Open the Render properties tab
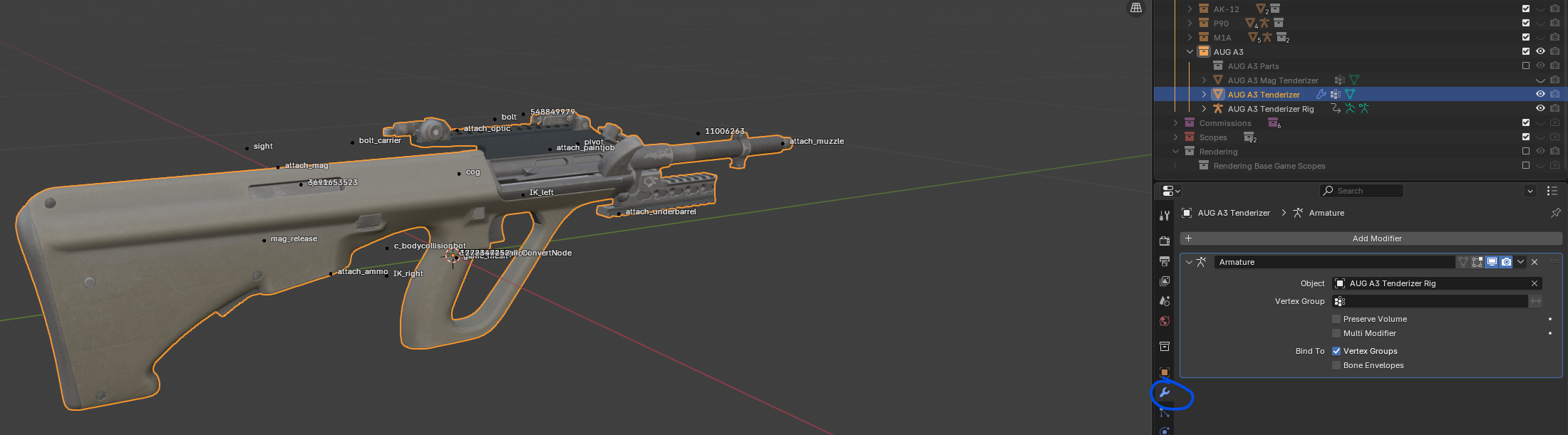The height and width of the screenshot is (435, 1568). tap(1165, 241)
